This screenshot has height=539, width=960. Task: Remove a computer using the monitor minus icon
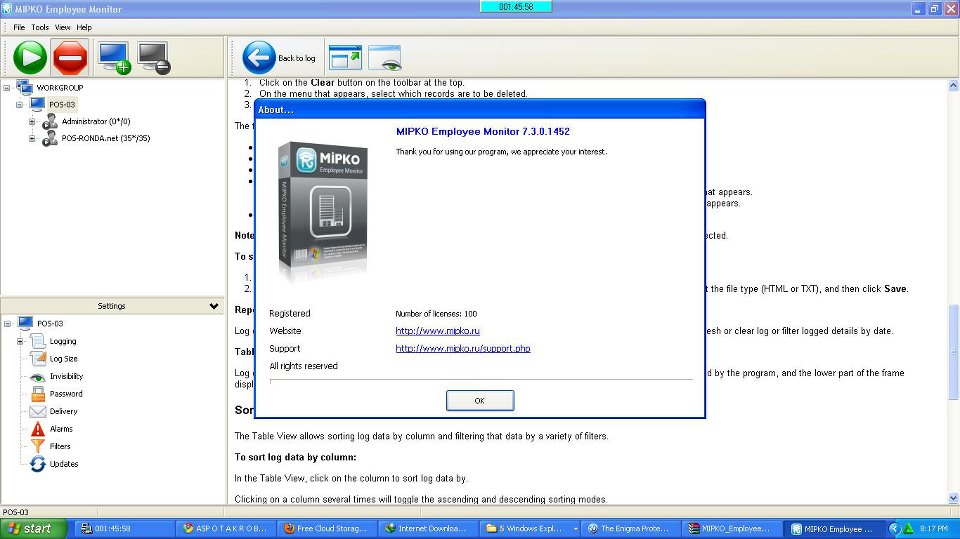[x=154, y=58]
